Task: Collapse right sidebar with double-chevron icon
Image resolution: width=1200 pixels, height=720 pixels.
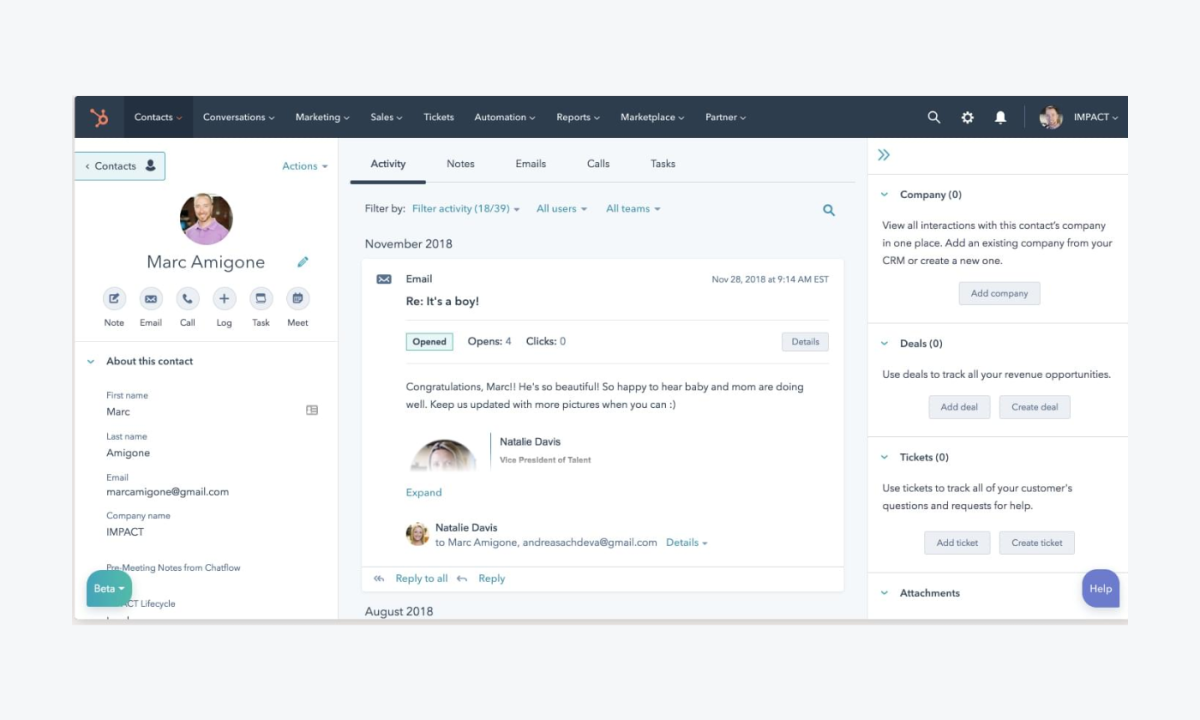Action: (x=884, y=155)
